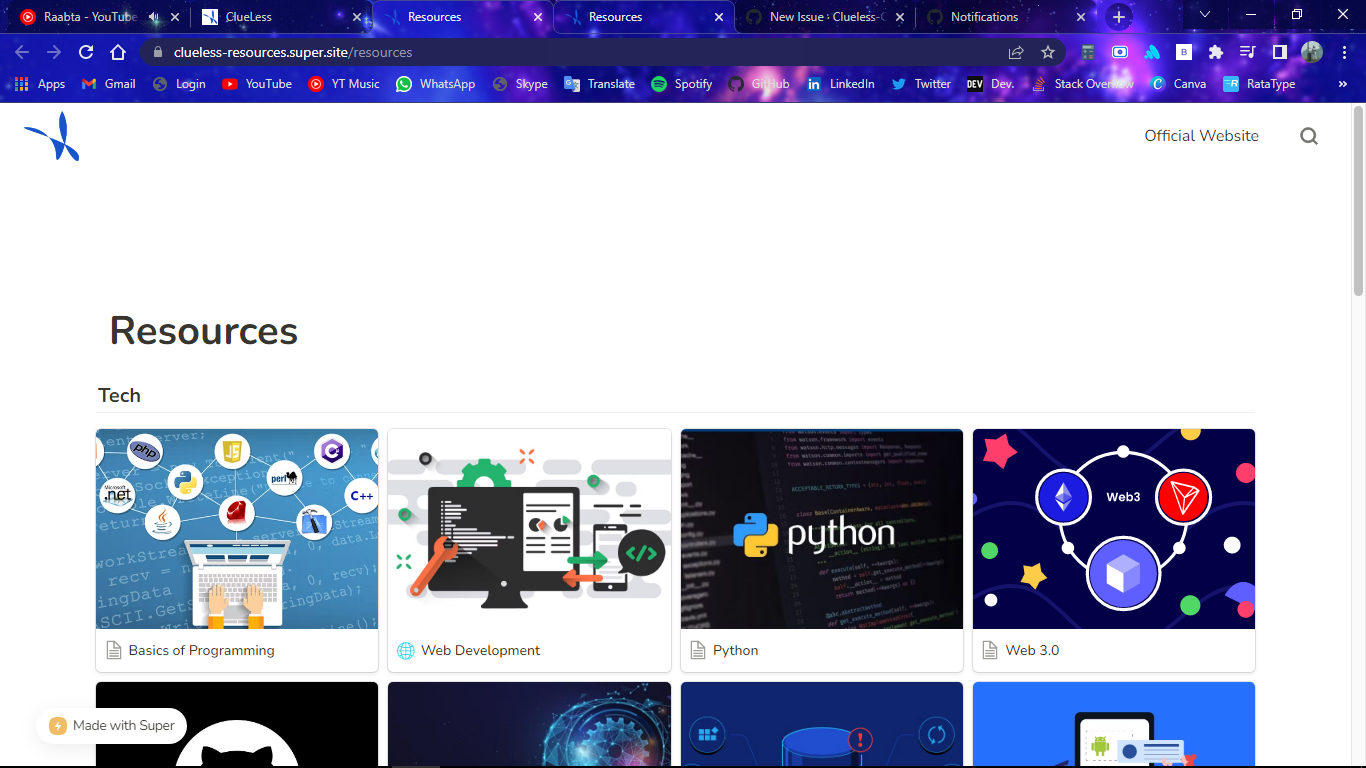The height and width of the screenshot is (768, 1366).
Task: Open the Google Apps grid
Action: 22,84
